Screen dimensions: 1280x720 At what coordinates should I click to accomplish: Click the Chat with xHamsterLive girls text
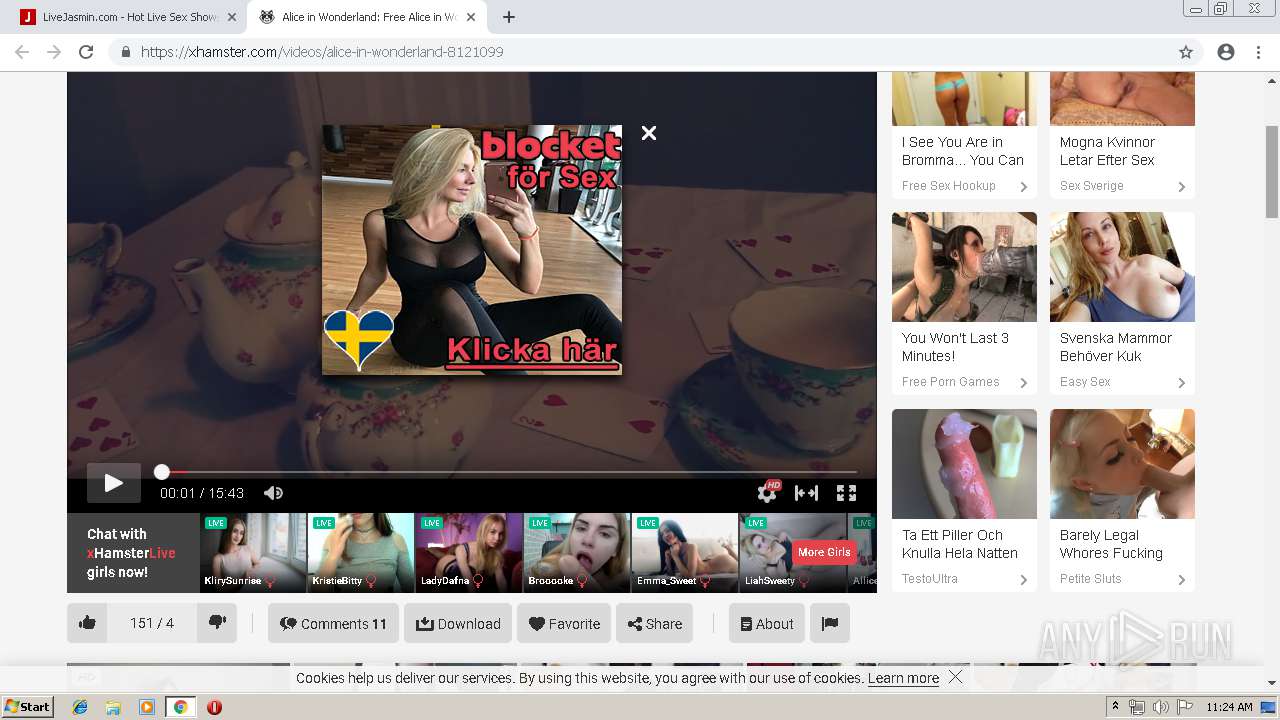coord(131,553)
